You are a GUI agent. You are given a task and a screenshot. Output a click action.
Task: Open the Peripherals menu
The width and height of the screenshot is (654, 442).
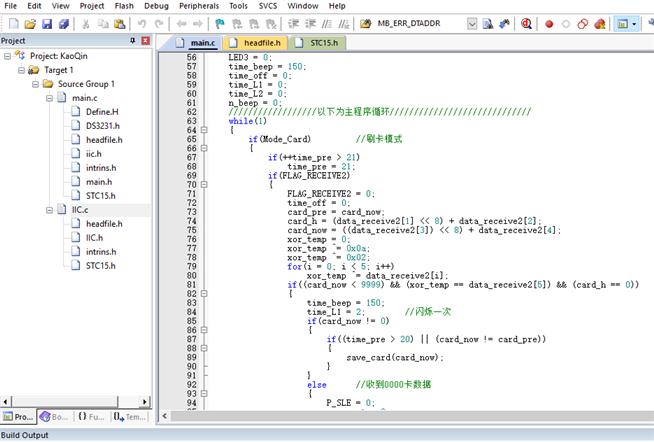(199, 6)
